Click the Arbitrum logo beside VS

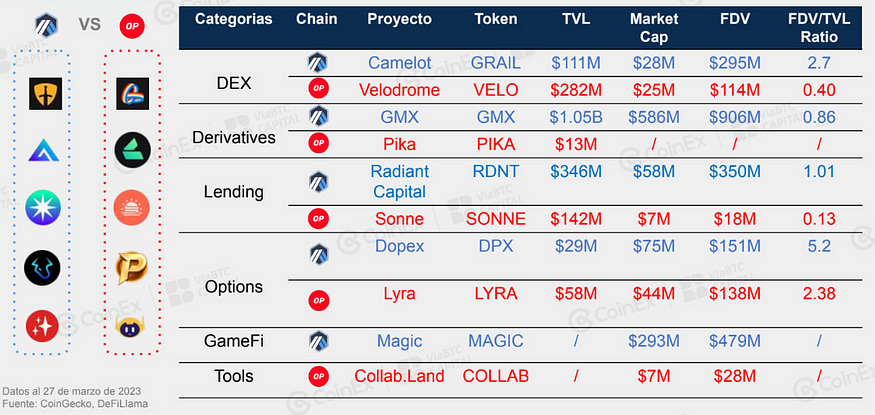click(46, 25)
